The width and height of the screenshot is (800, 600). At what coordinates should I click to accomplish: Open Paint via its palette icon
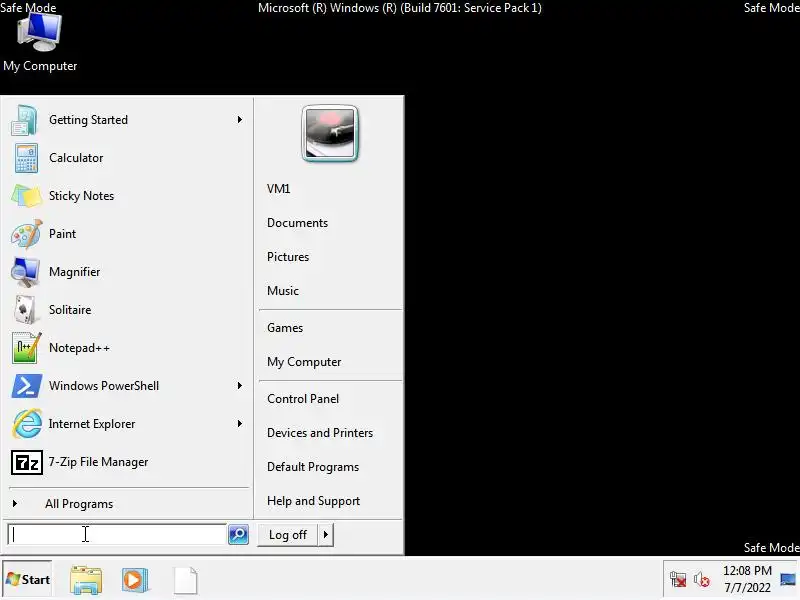click(26, 234)
